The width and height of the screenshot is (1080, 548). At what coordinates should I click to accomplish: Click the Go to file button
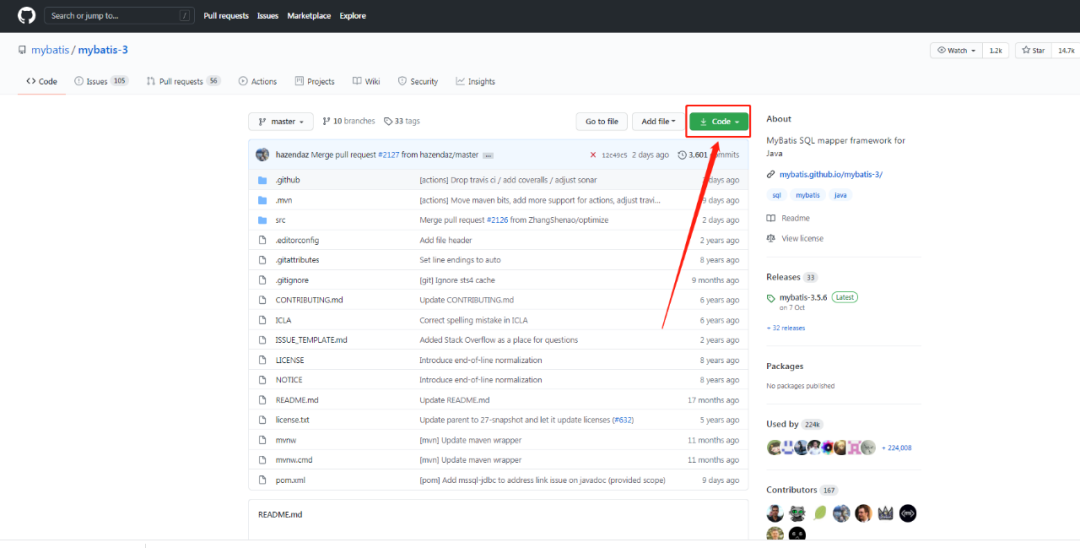coord(601,121)
